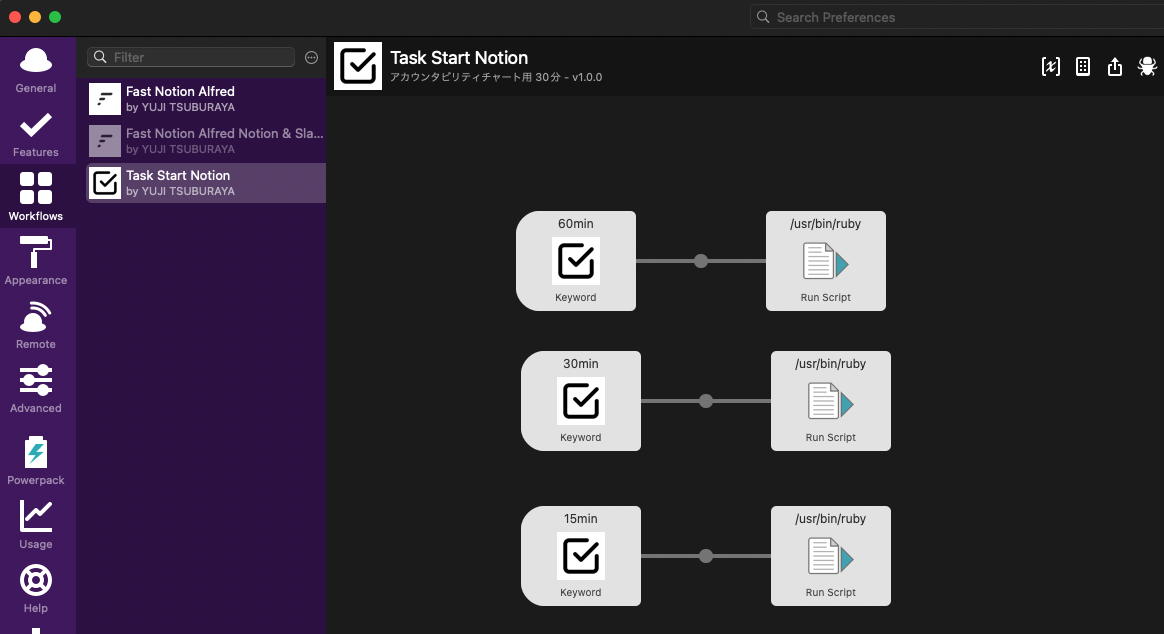Select the Fast Notion Alfred workflow
Viewport: 1164px width, 634px height.
click(x=206, y=99)
